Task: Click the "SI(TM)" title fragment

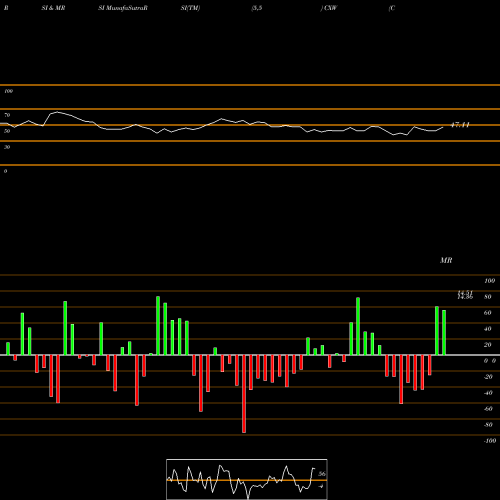Action: [x=190, y=8]
